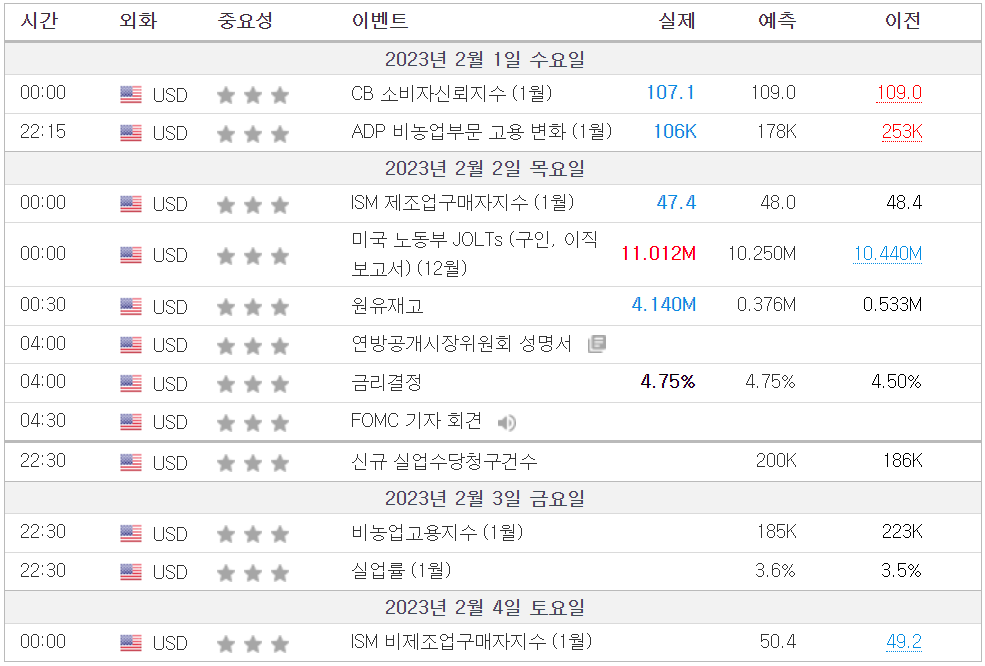Click date header 2023년 2월 1일 수요일
This screenshot has width=985, height=666.
point(485,60)
